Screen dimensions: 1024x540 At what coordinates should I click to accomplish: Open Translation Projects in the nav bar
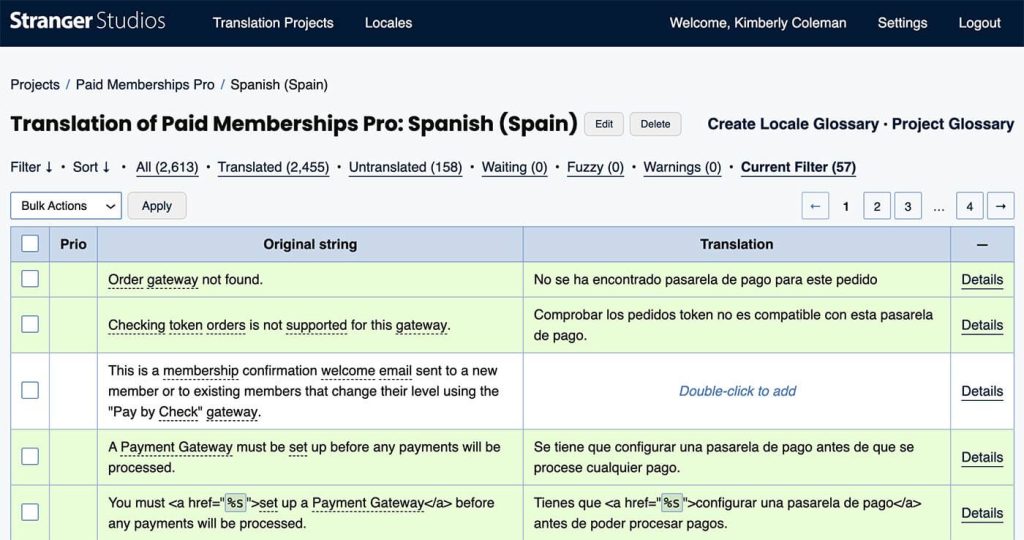pyautogui.click(x=273, y=23)
